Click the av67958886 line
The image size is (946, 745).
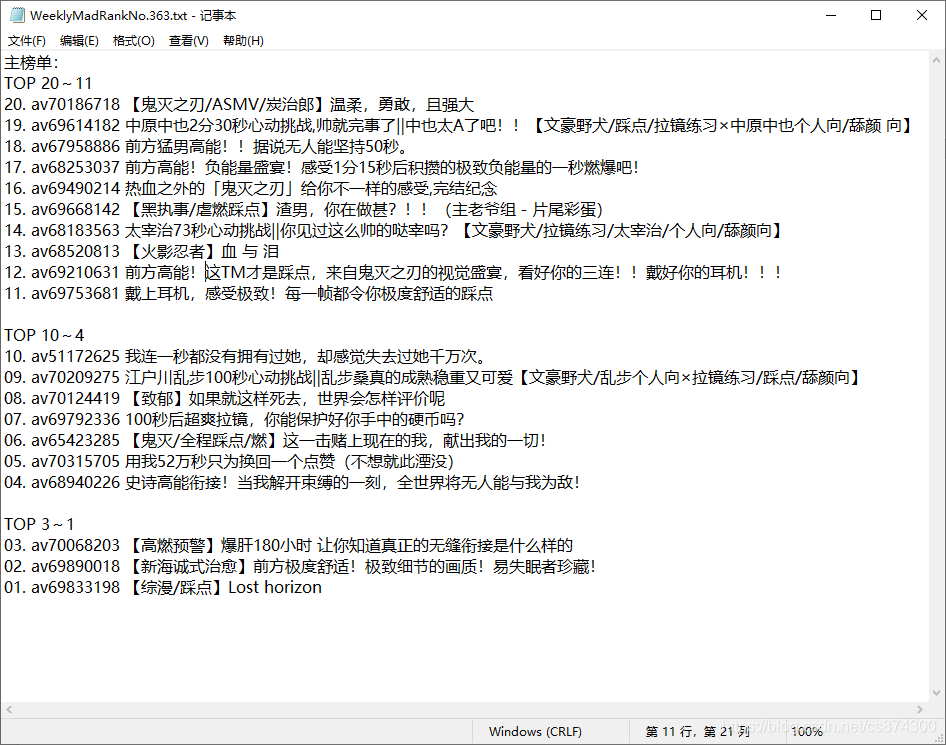tap(207, 147)
